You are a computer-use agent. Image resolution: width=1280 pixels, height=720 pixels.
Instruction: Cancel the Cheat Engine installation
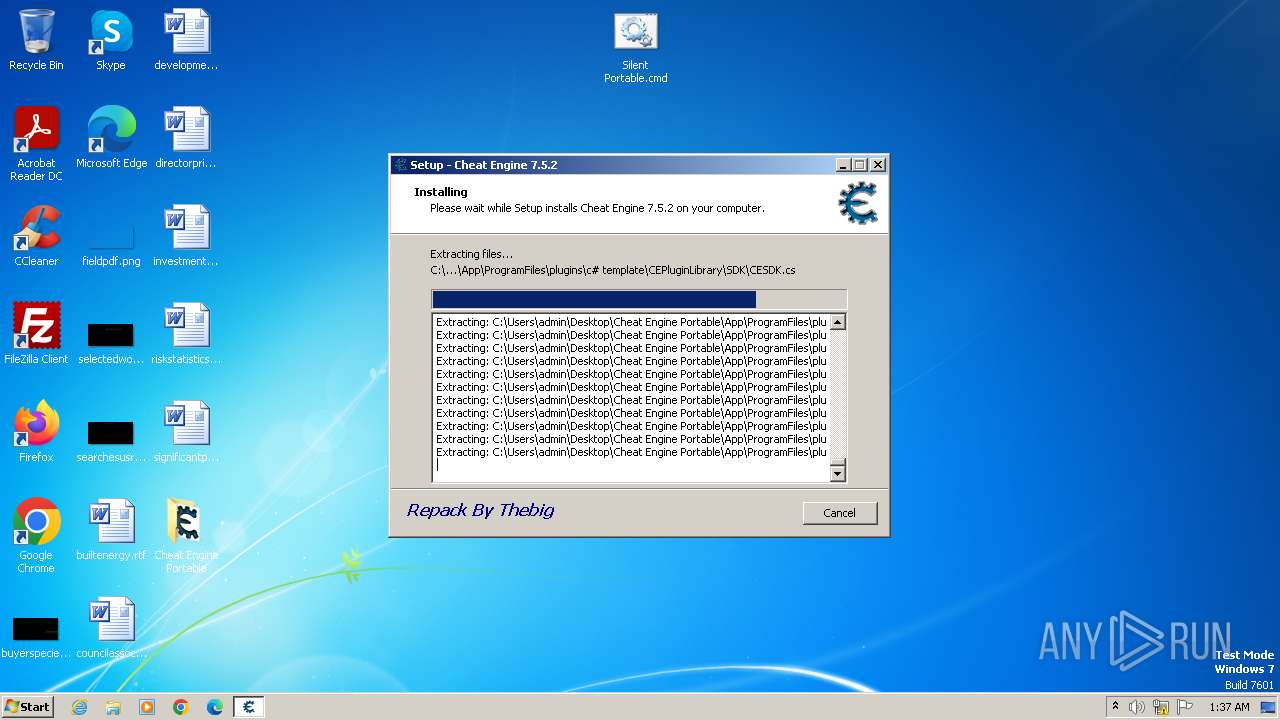click(840, 513)
